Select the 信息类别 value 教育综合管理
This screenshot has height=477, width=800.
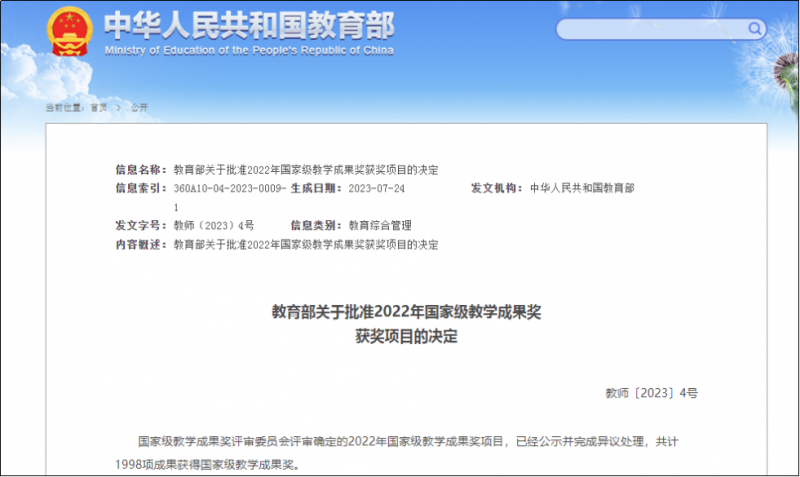coord(380,225)
